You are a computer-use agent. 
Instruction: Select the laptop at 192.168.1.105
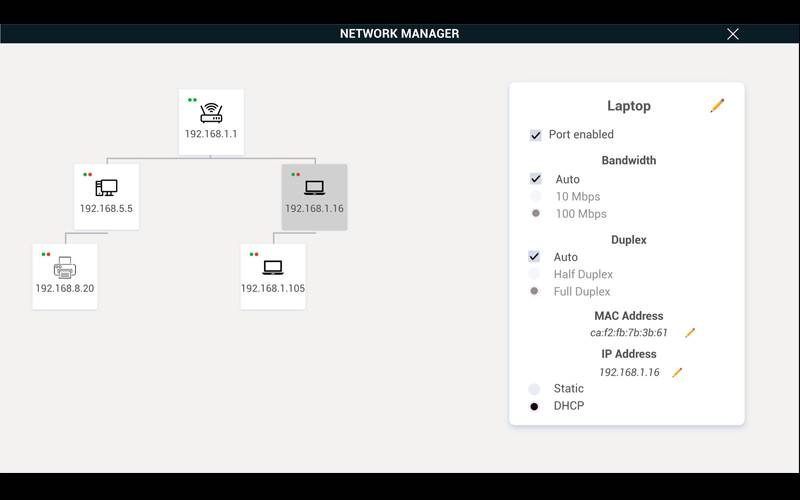click(272, 276)
